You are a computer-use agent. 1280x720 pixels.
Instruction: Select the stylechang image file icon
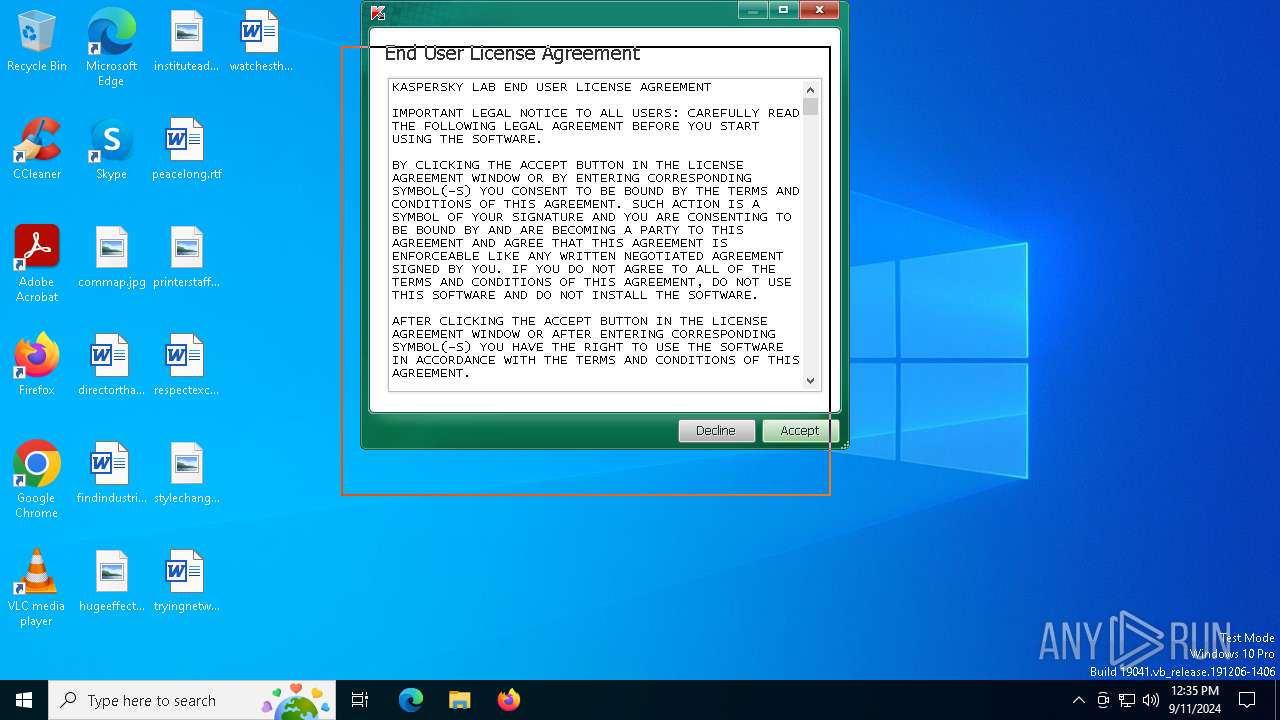pos(186,474)
